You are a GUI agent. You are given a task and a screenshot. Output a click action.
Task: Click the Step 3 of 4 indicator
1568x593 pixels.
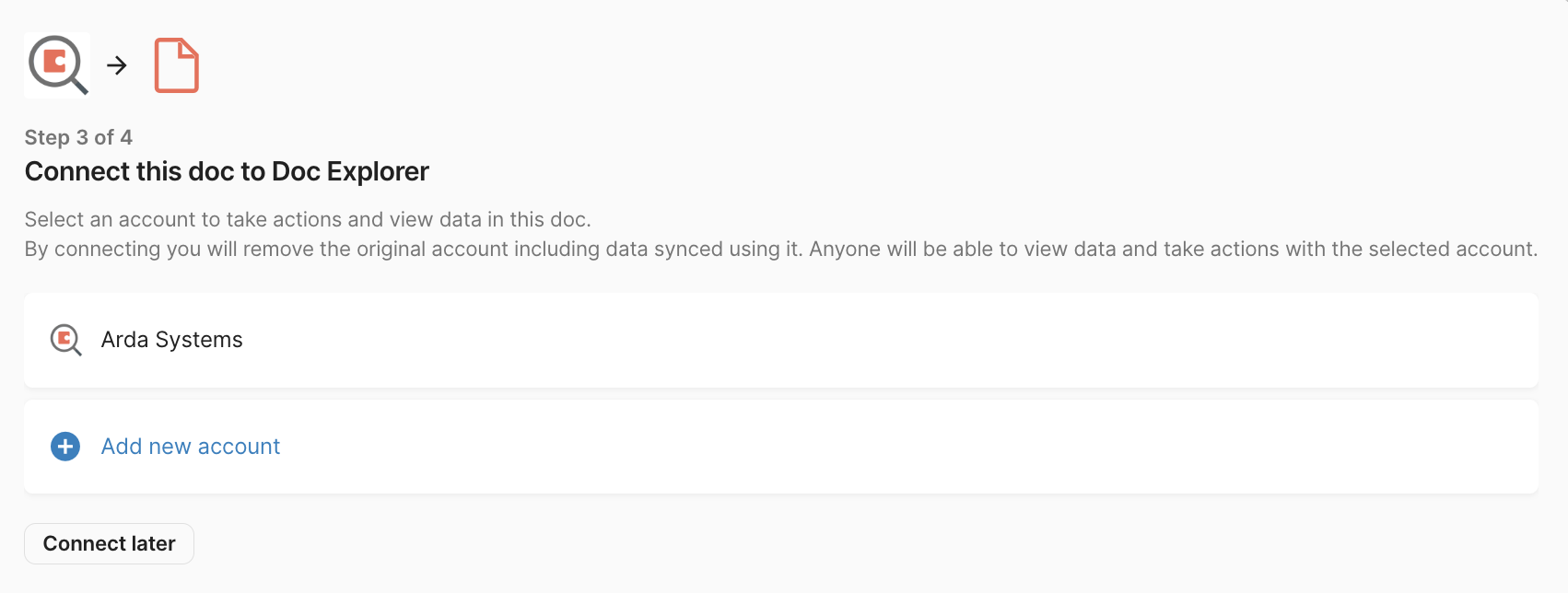[78, 137]
